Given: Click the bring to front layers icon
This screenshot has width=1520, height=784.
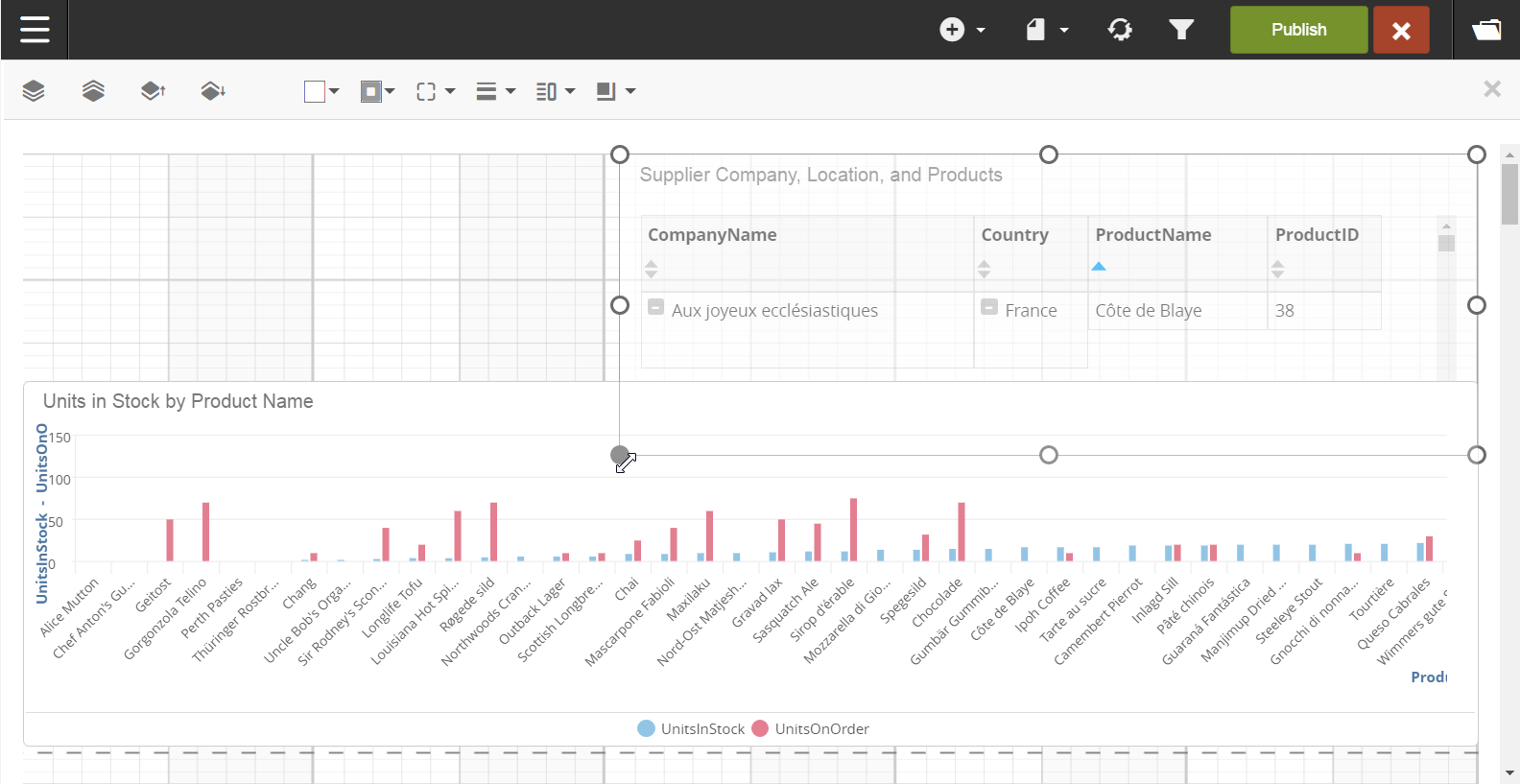Looking at the screenshot, I should pyautogui.click(x=34, y=91).
